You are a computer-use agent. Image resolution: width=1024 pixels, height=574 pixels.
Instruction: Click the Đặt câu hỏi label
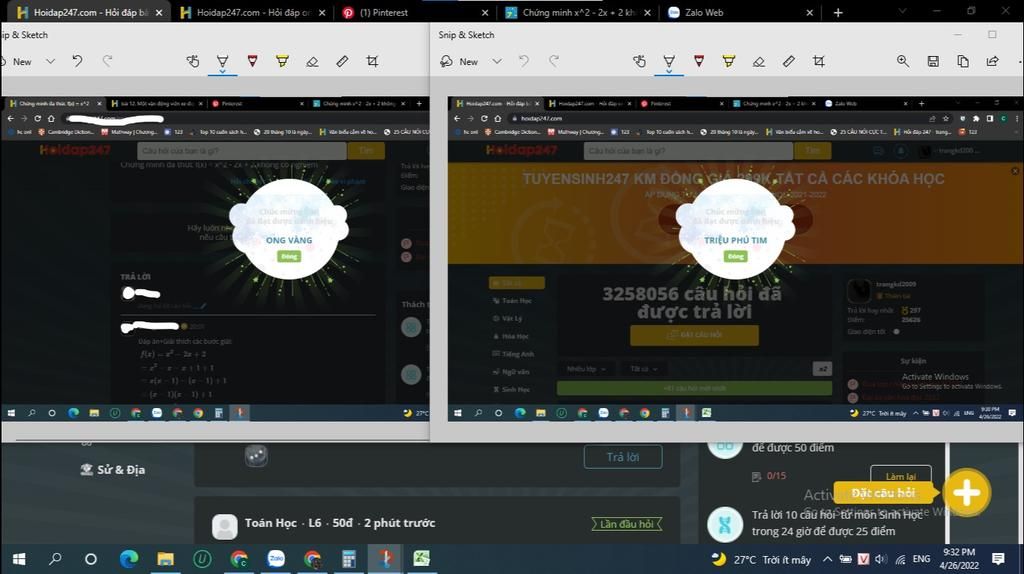883,493
